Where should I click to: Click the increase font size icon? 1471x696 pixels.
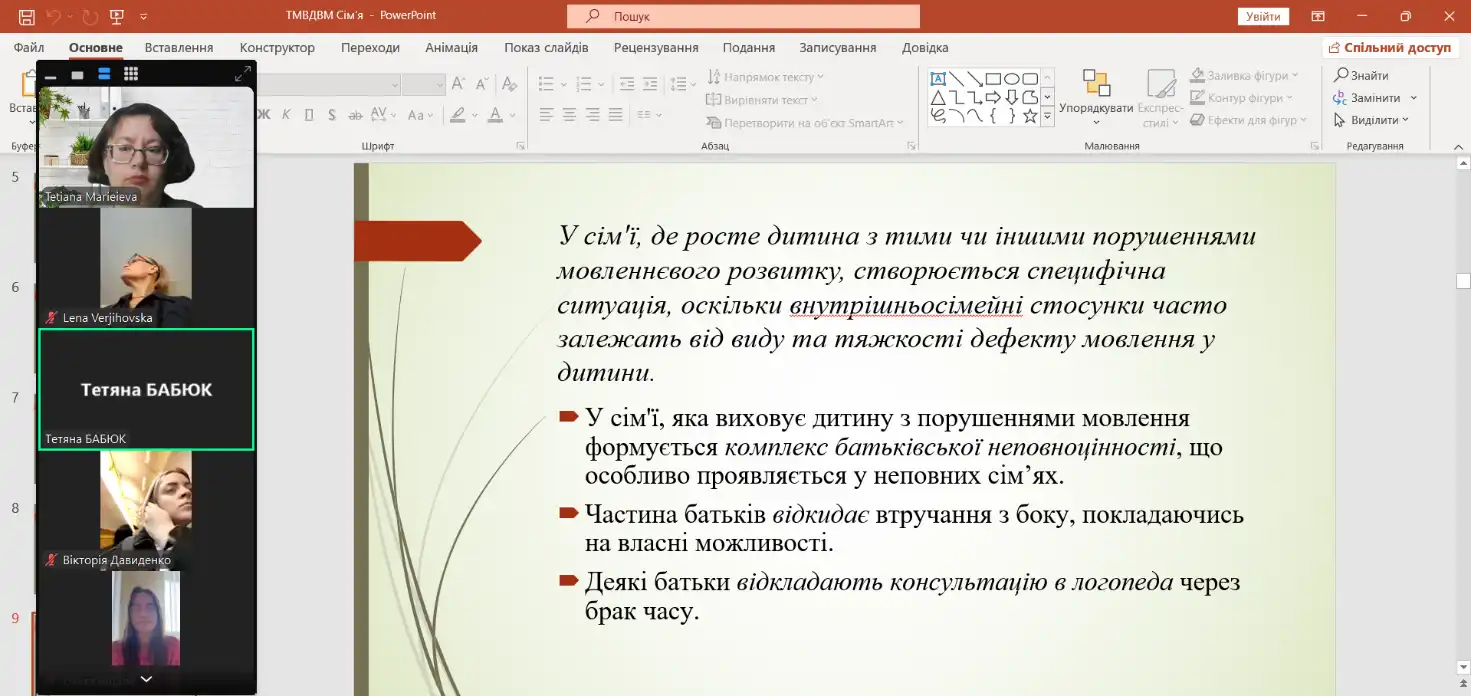[457, 84]
